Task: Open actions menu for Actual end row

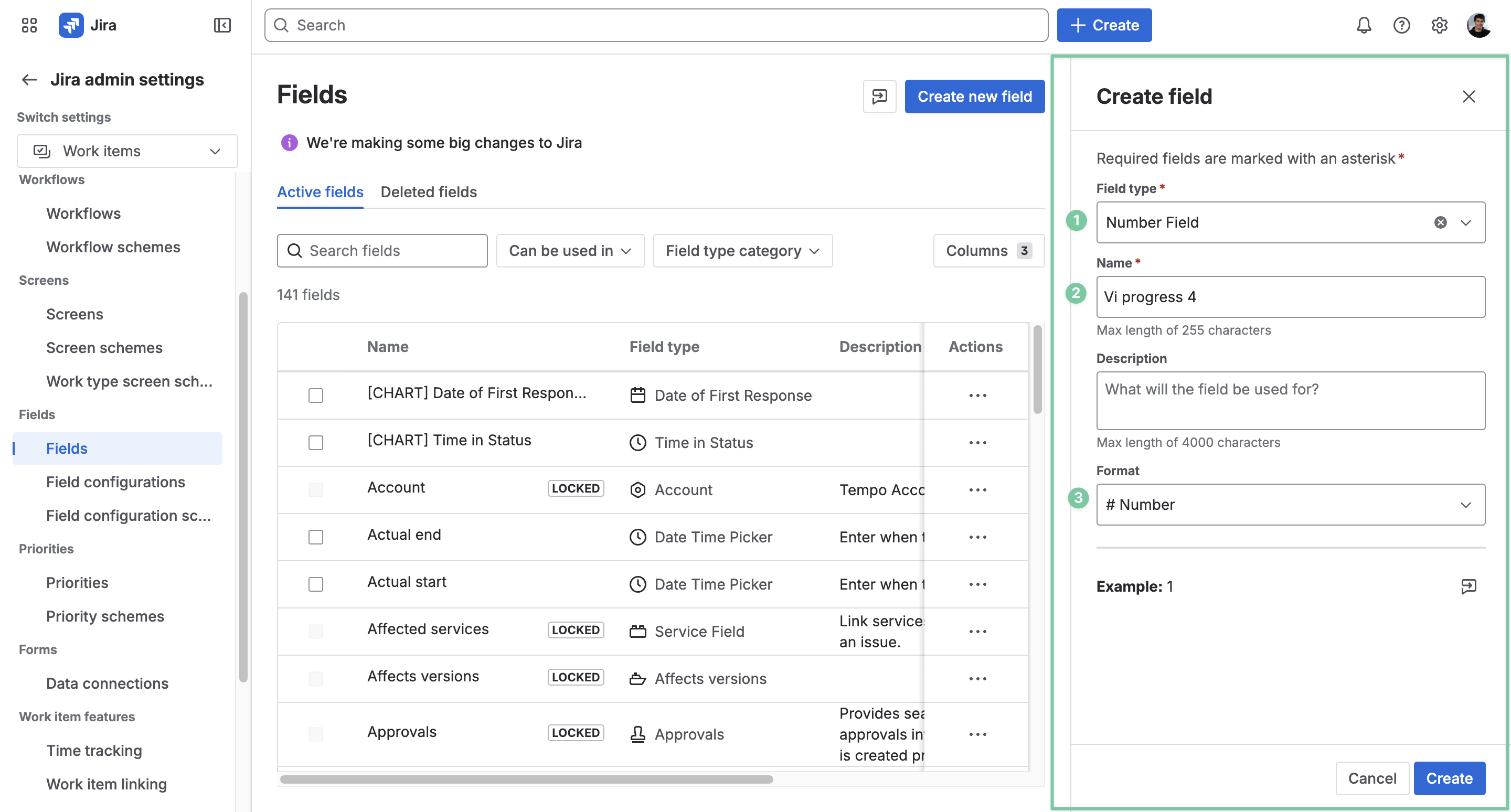Action: point(977,537)
